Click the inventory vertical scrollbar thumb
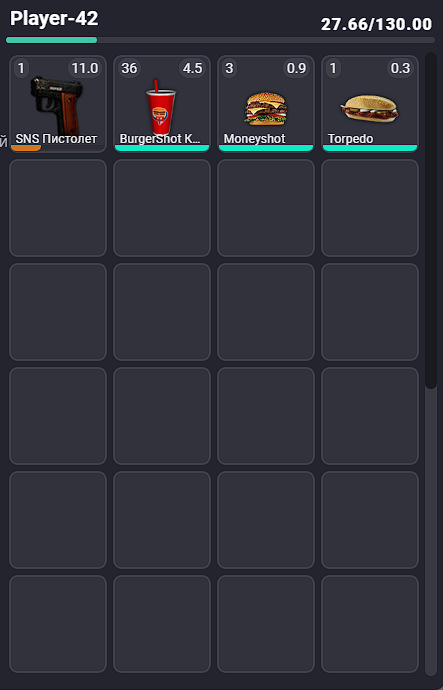443x690 pixels. (x=431, y=221)
